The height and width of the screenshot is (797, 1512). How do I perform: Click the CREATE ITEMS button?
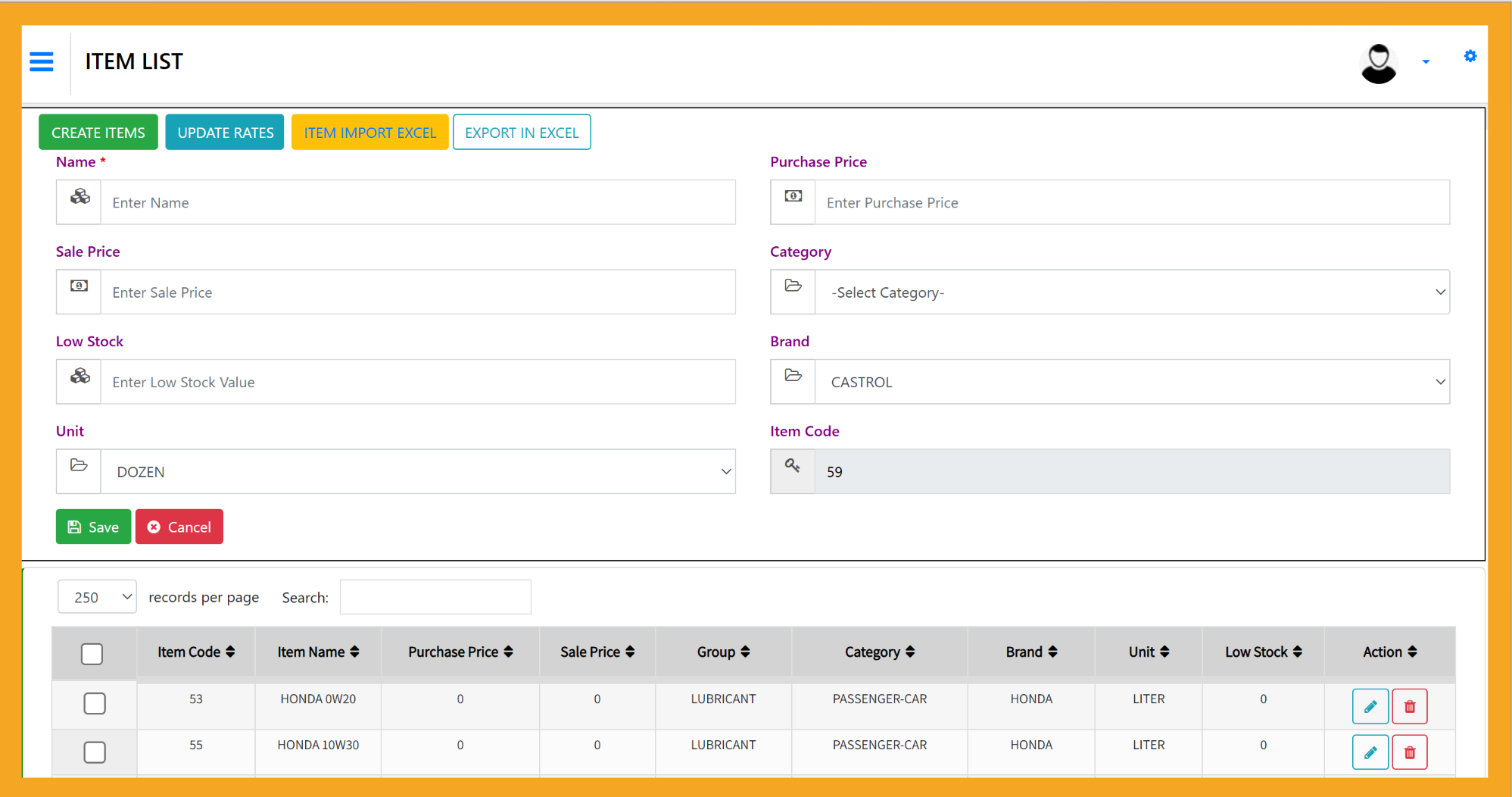(98, 133)
